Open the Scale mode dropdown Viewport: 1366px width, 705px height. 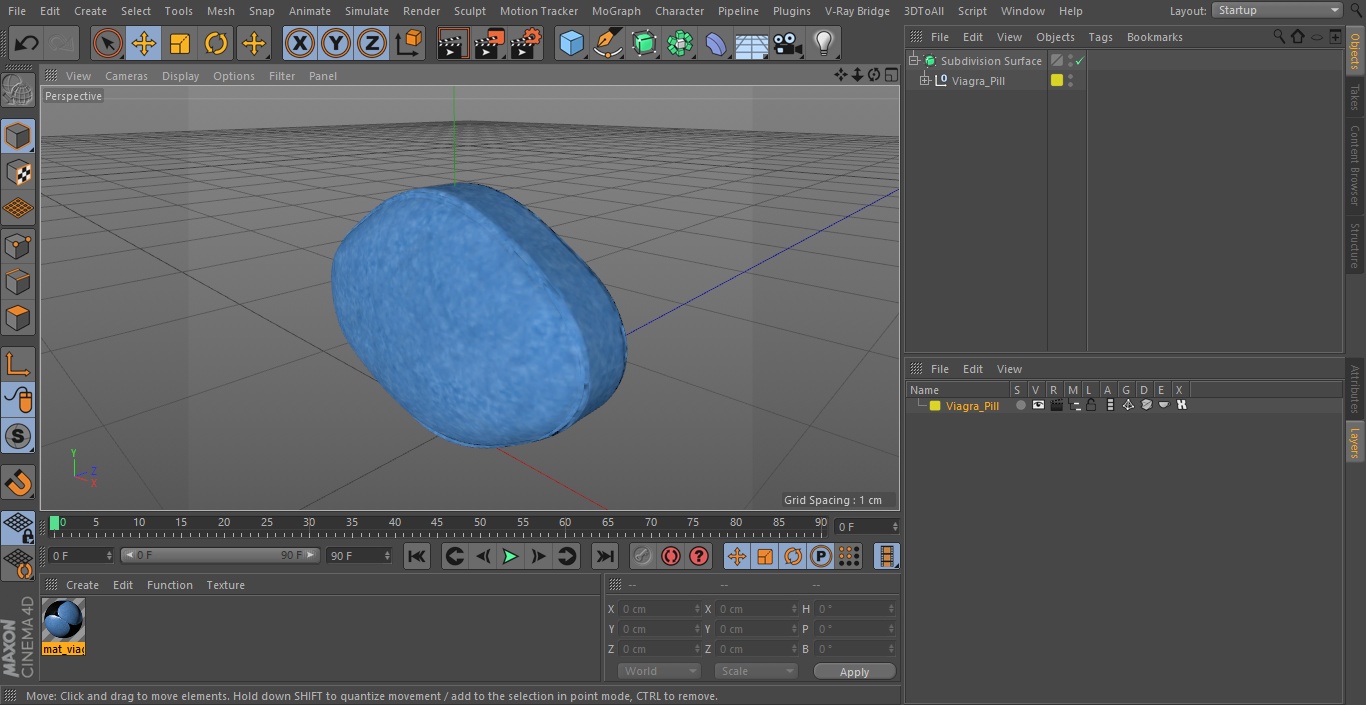point(756,671)
